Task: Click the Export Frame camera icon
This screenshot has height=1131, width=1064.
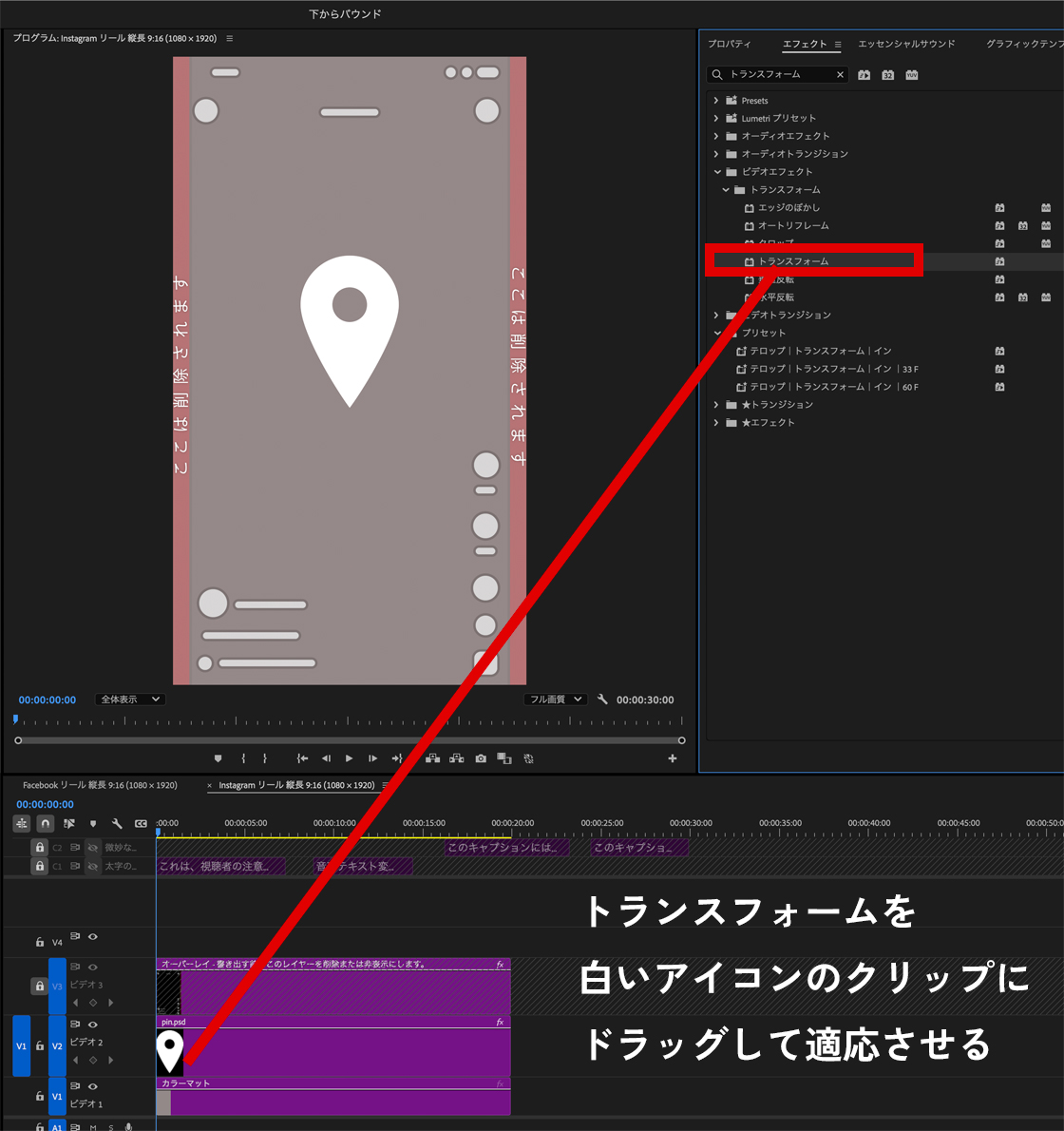Action: pyautogui.click(x=481, y=758)
